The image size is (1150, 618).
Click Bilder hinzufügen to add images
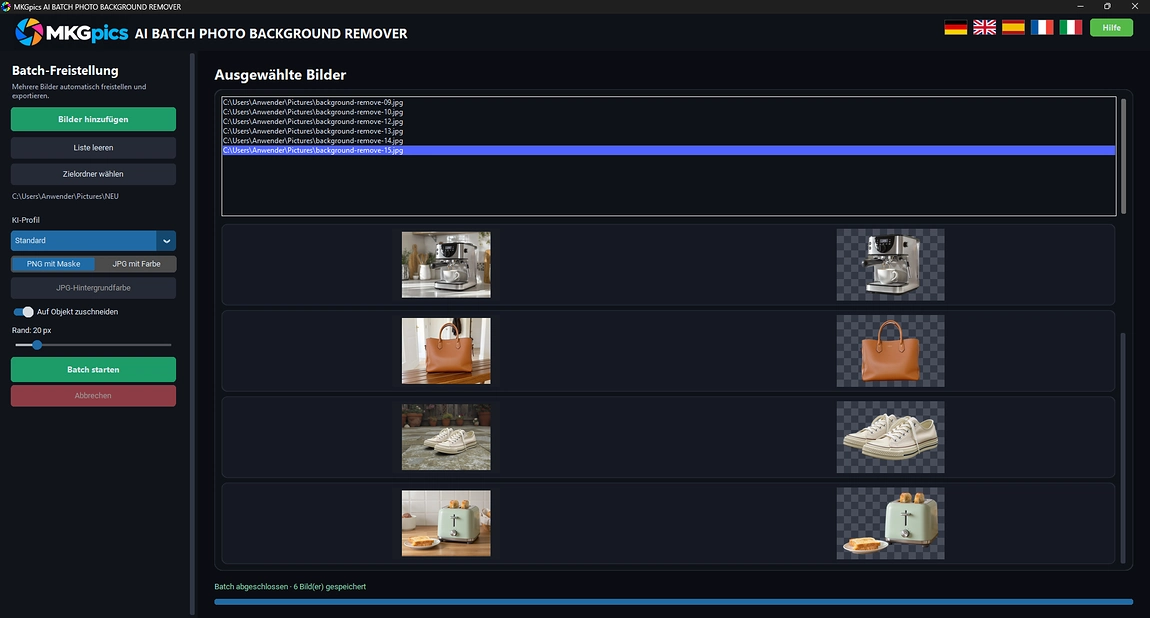[93, 119]
